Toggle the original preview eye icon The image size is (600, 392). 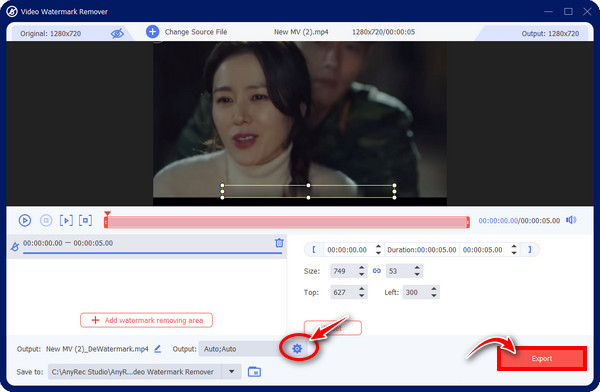coord(117,33)
